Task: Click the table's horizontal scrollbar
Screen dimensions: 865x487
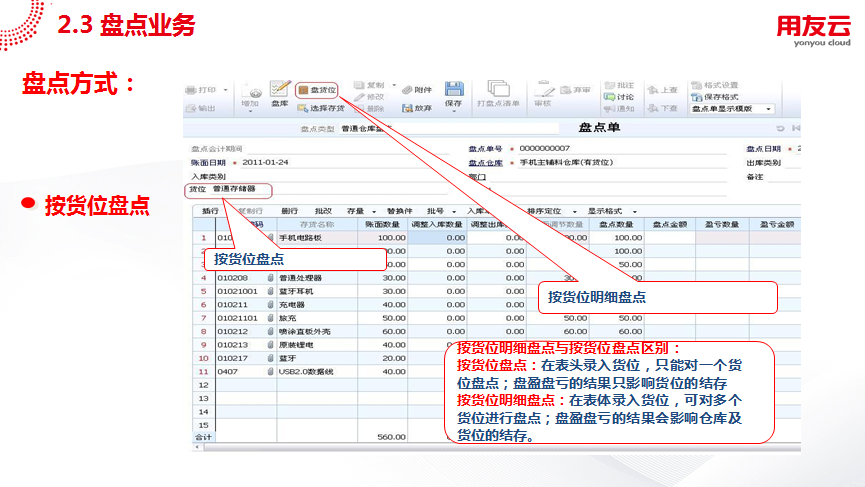Action: tap(496, 447)
